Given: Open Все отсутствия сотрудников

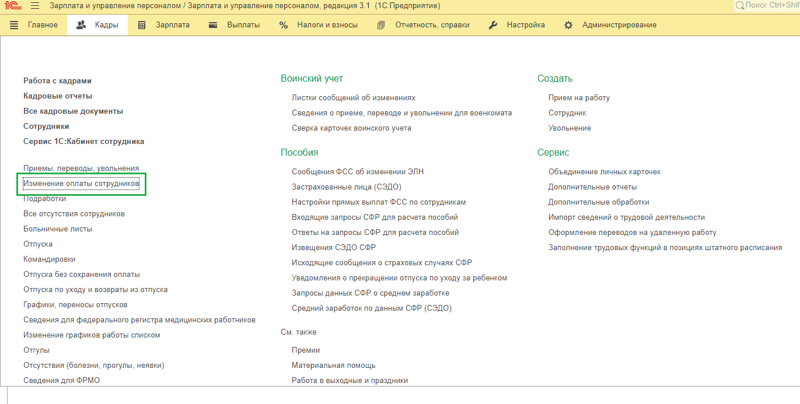Looking at the screenshot, I should click(x=74, y=214).
